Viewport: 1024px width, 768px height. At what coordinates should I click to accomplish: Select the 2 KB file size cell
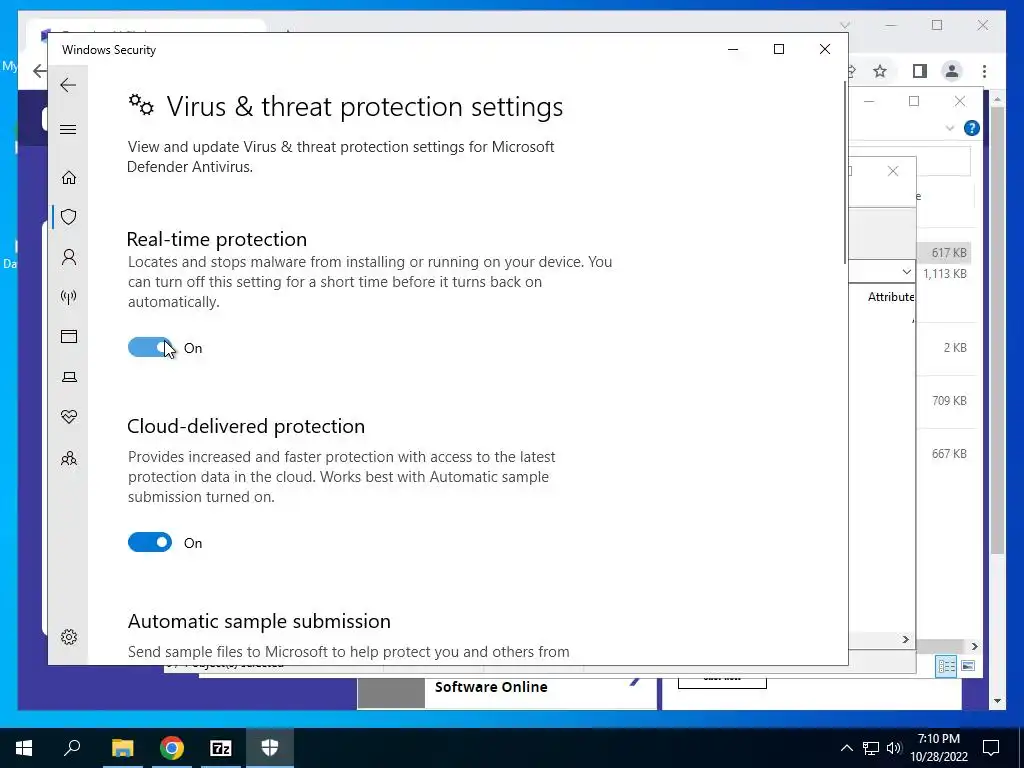tap(955, 347)
